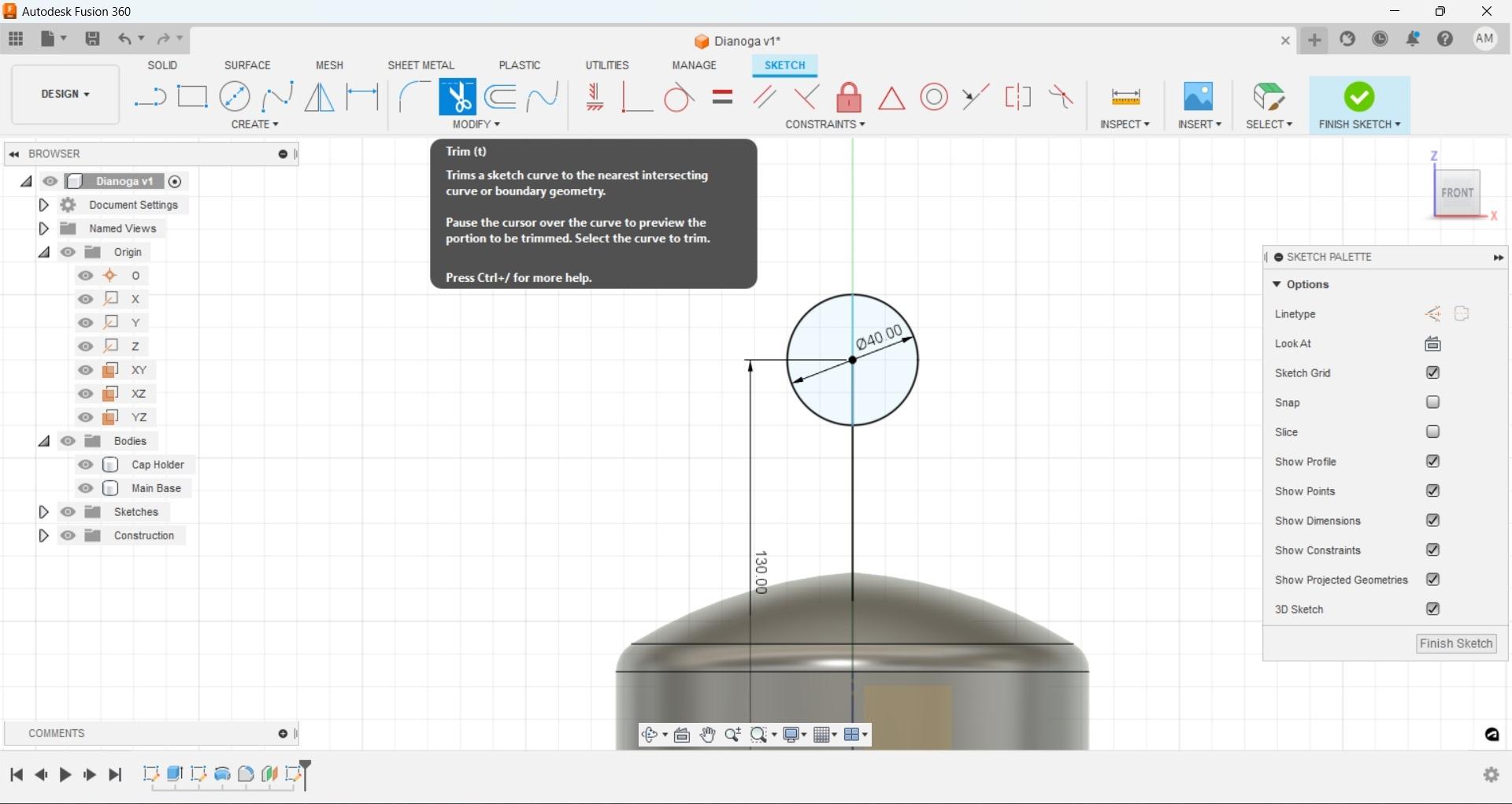Select the Line sketch tool
1512x804 pixels.
click(150, 98)
